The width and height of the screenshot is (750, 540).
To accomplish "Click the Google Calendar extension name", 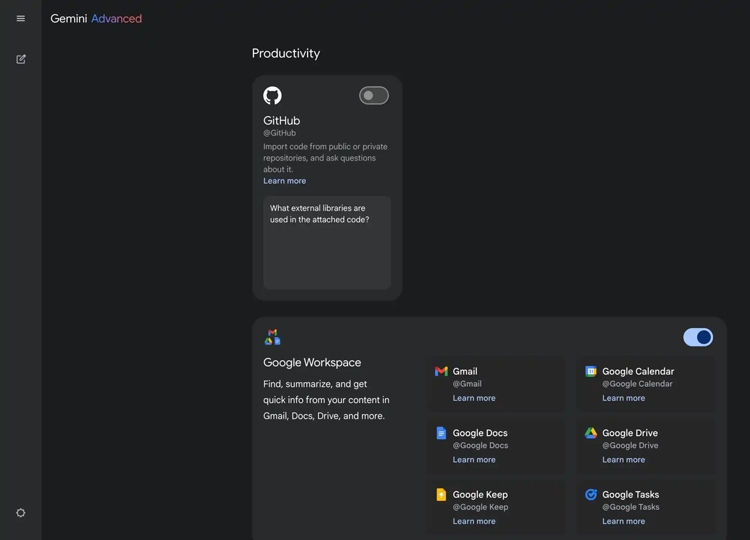I will (x=638, y=371).
